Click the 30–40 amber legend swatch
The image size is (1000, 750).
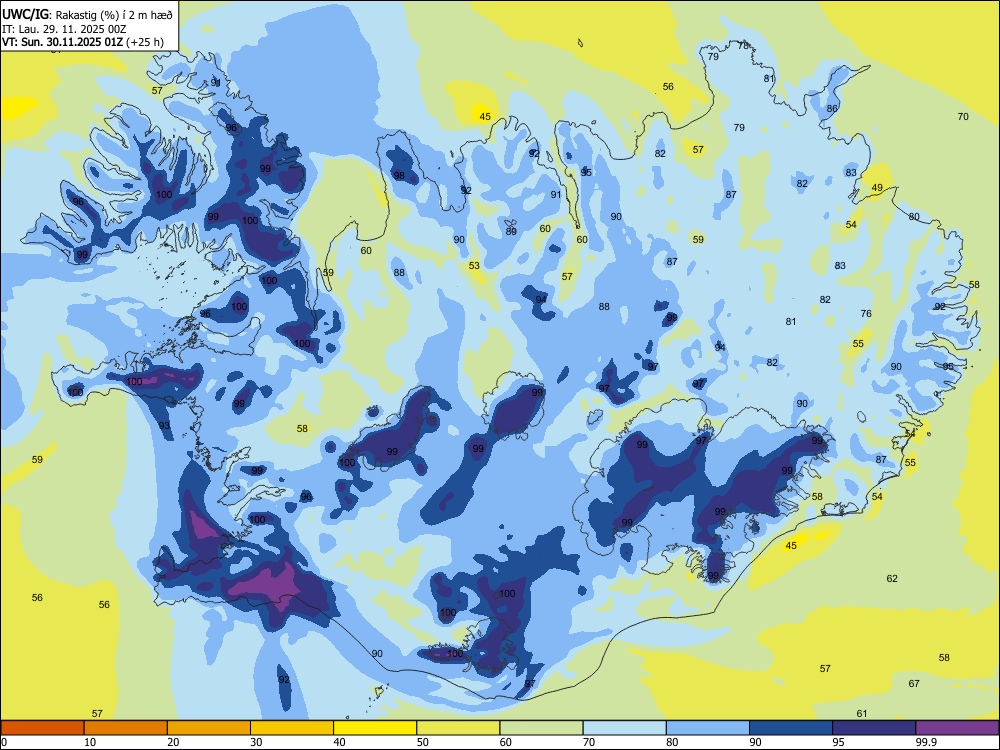tap(292, 728)
